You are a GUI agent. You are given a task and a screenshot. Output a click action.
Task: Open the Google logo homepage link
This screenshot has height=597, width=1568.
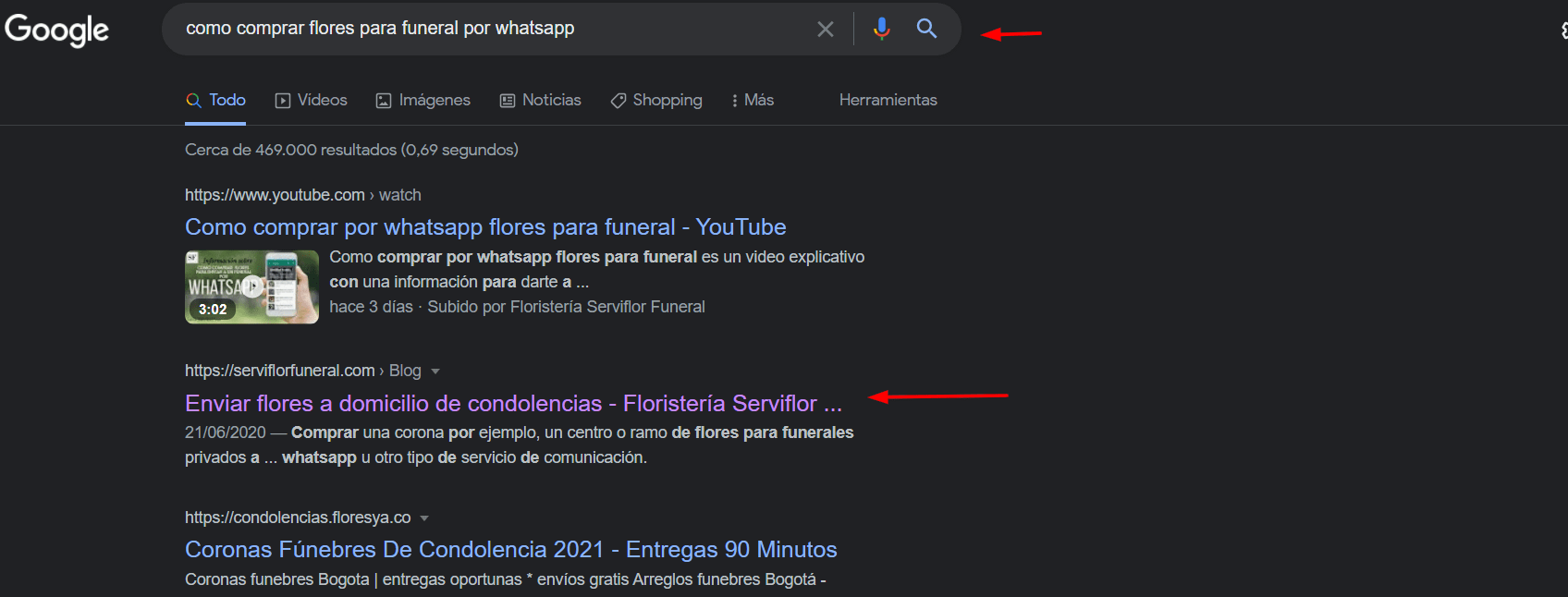click(x=56, y=30)
